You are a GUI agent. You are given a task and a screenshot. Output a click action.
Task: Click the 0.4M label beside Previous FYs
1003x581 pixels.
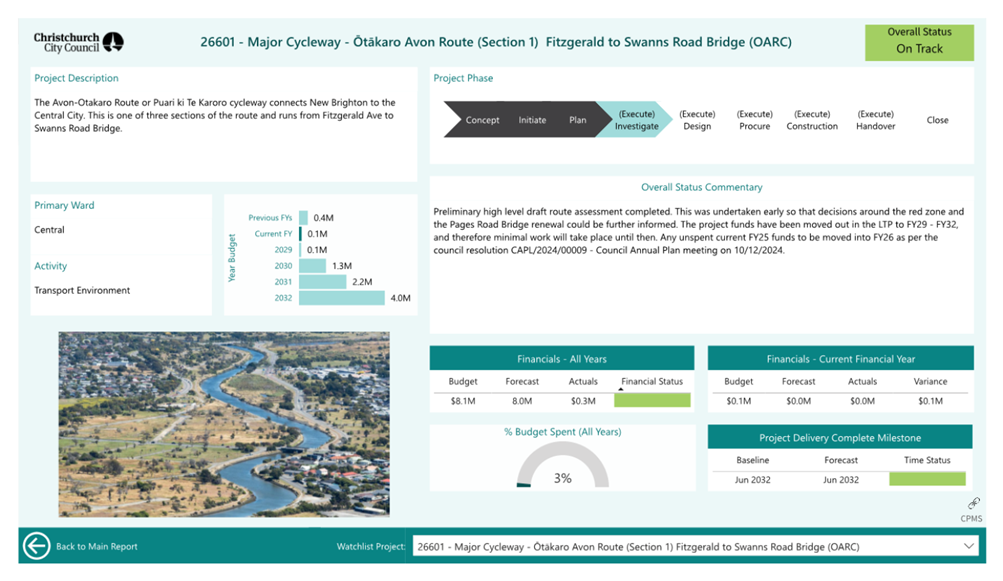click(x=323, y=218)
